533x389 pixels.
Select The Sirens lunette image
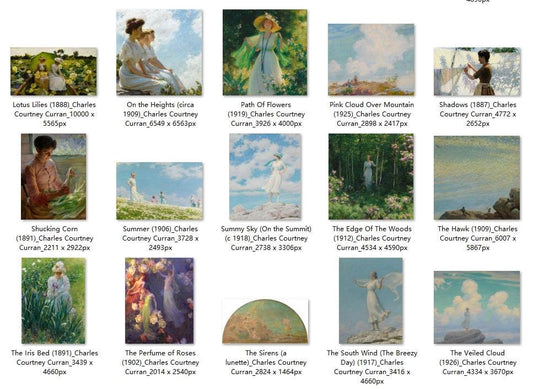(265, 321)
